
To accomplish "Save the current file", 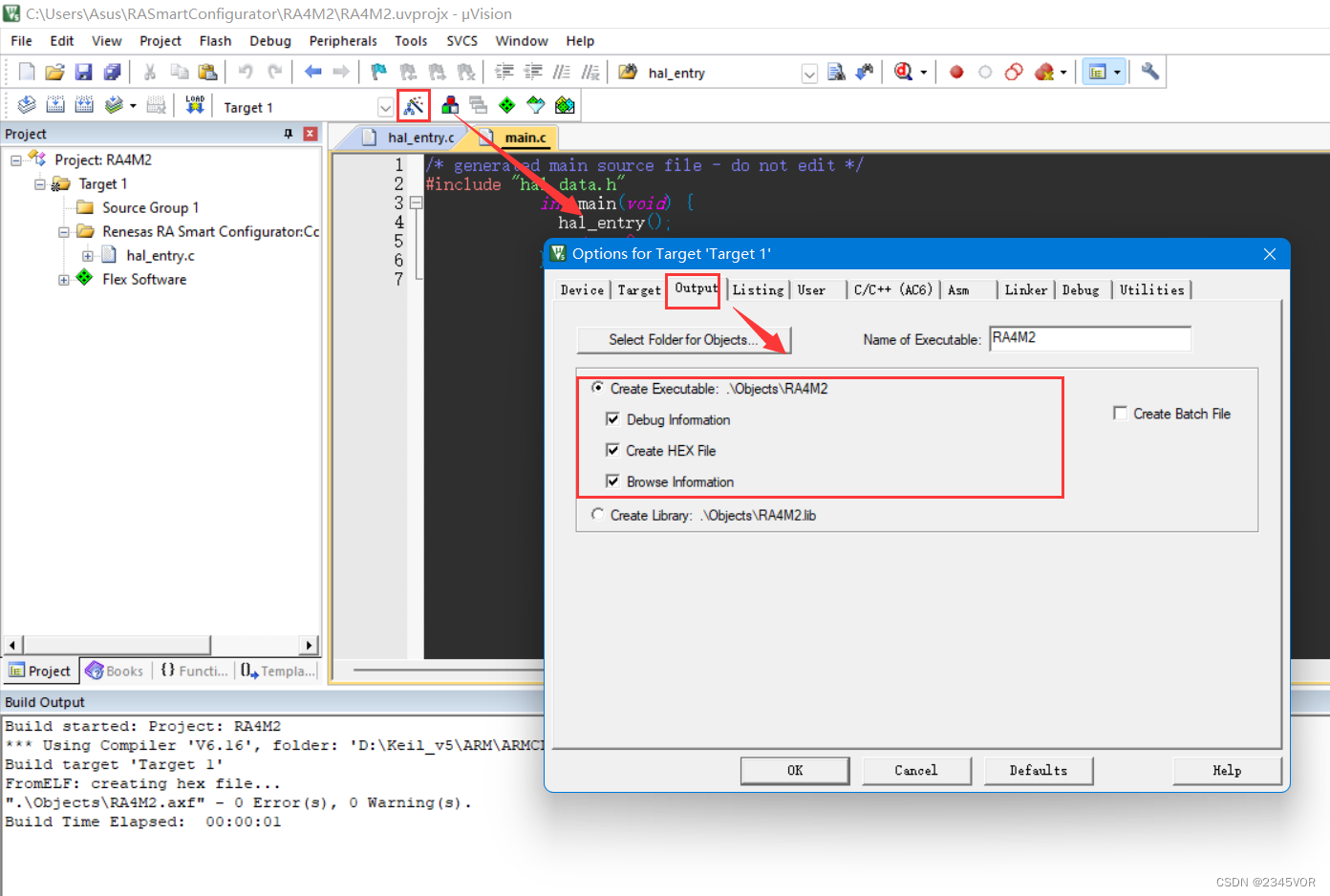I will click(83, 72).
